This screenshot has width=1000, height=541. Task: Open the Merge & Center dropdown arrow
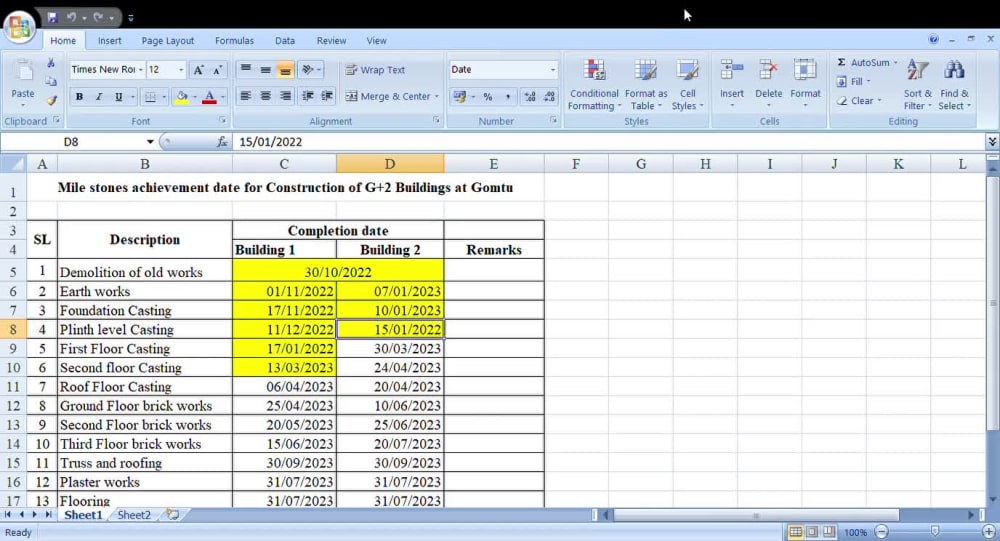[437, 96]
